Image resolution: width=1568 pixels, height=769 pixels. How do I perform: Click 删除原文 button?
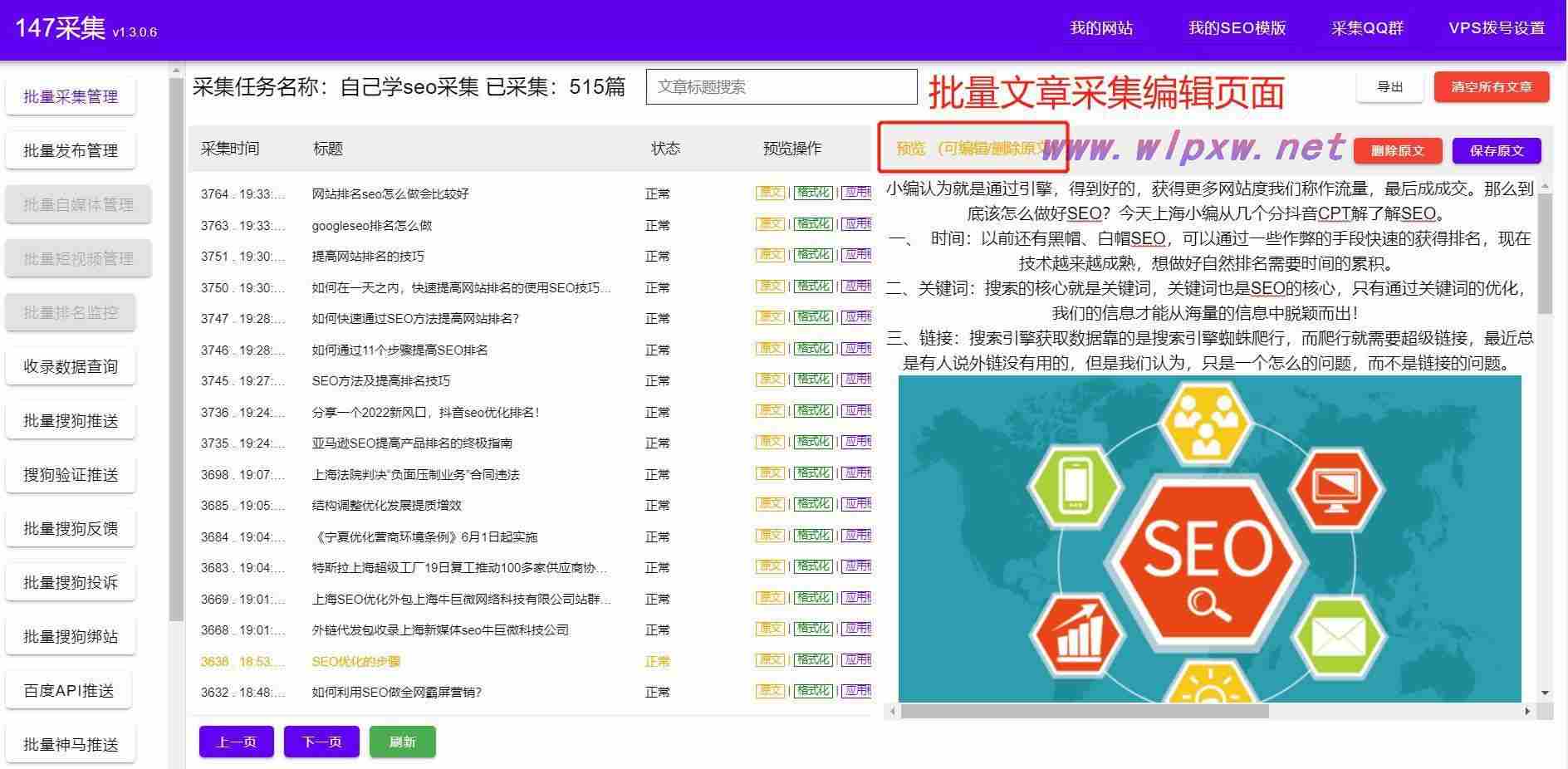1398,150
